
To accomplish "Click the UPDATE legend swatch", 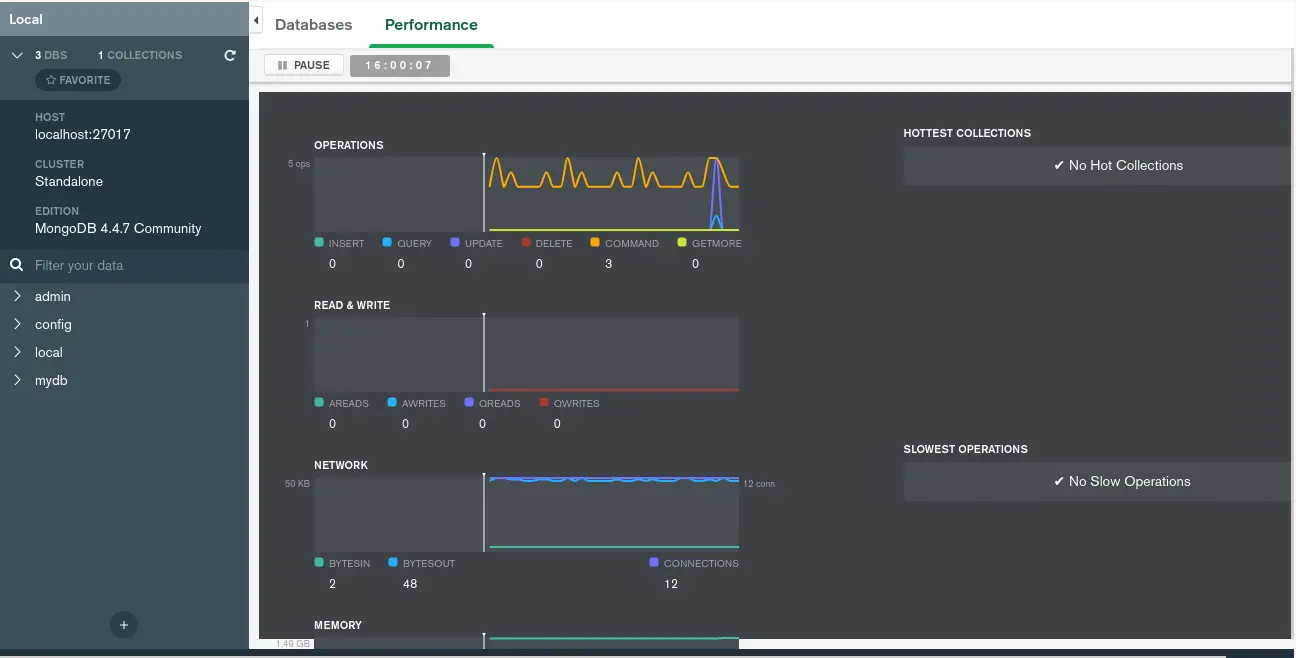I will point(455,242).
